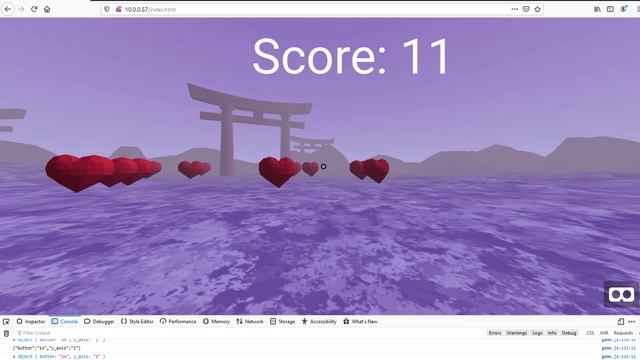The image size is (640, 360).
Task: Click the insecure connection lock icon
Action: pyautogui.click(x=118, y=9)
